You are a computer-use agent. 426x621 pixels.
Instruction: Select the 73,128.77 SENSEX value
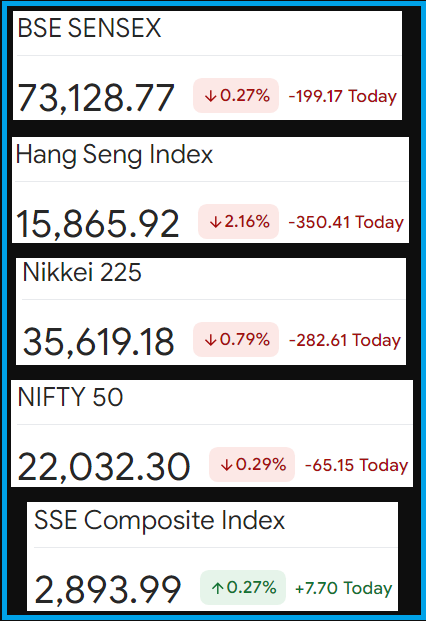tap(96, 97)
